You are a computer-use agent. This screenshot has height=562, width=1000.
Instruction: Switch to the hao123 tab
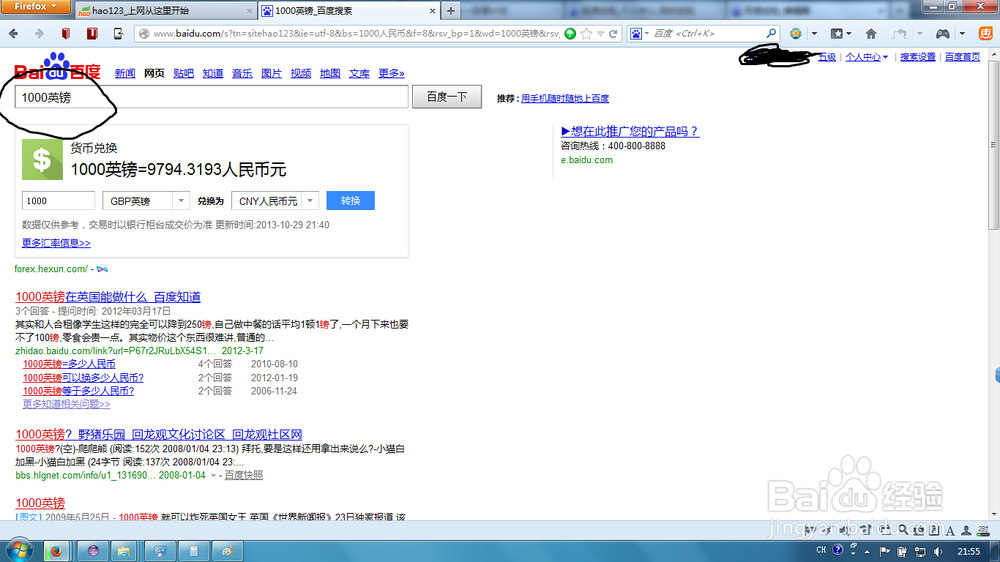pyautogui.click(x=165, y=11)
